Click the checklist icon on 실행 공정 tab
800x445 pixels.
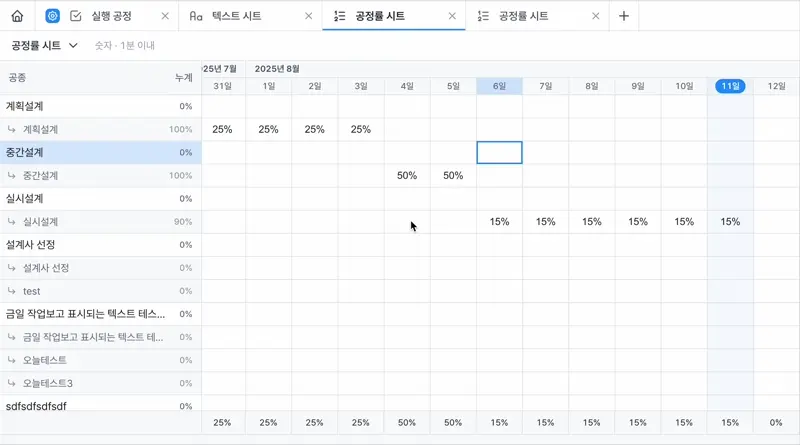pyautogui.click(x=76, y=16)
